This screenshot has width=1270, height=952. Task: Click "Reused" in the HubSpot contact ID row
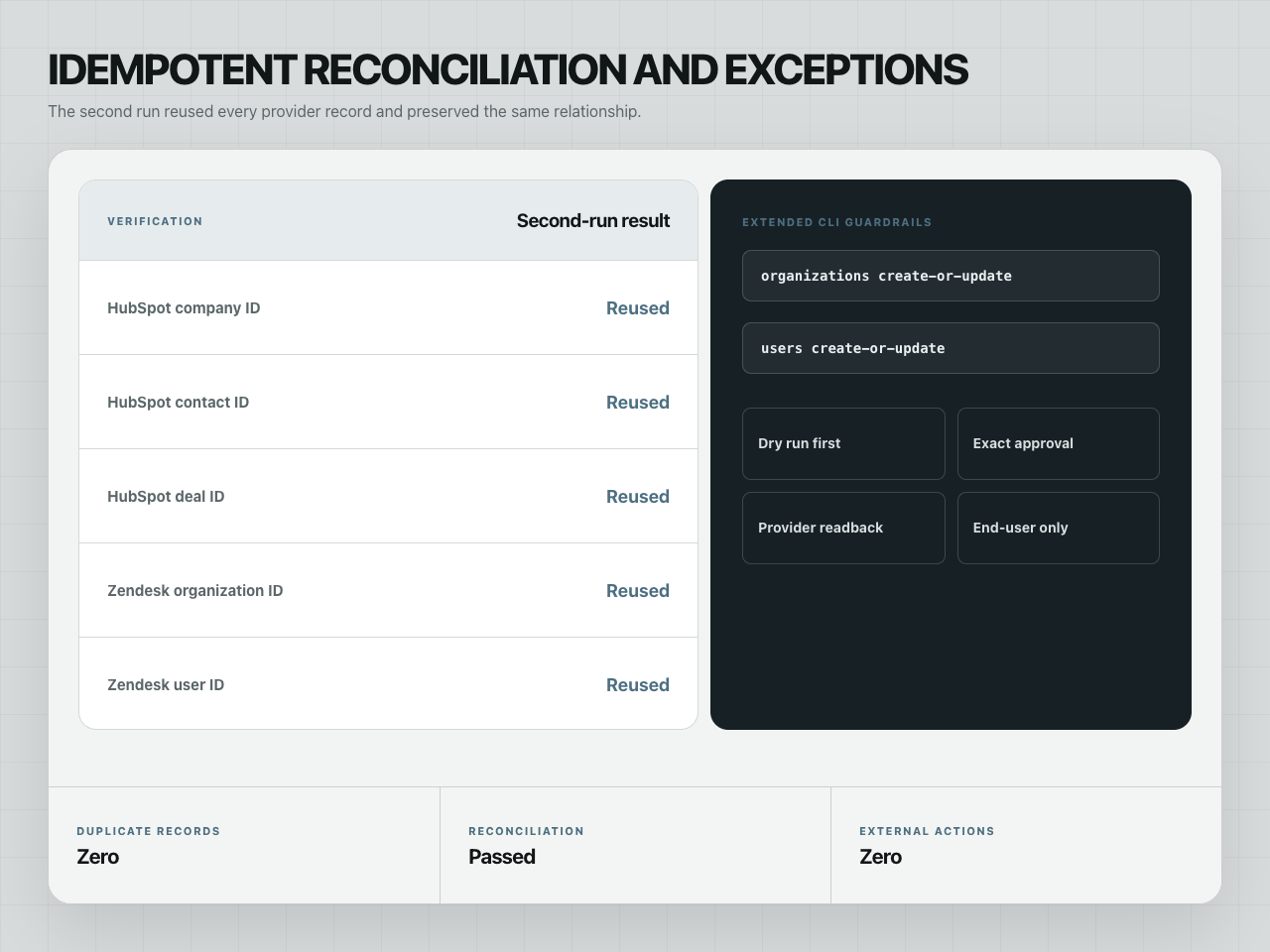638,403
